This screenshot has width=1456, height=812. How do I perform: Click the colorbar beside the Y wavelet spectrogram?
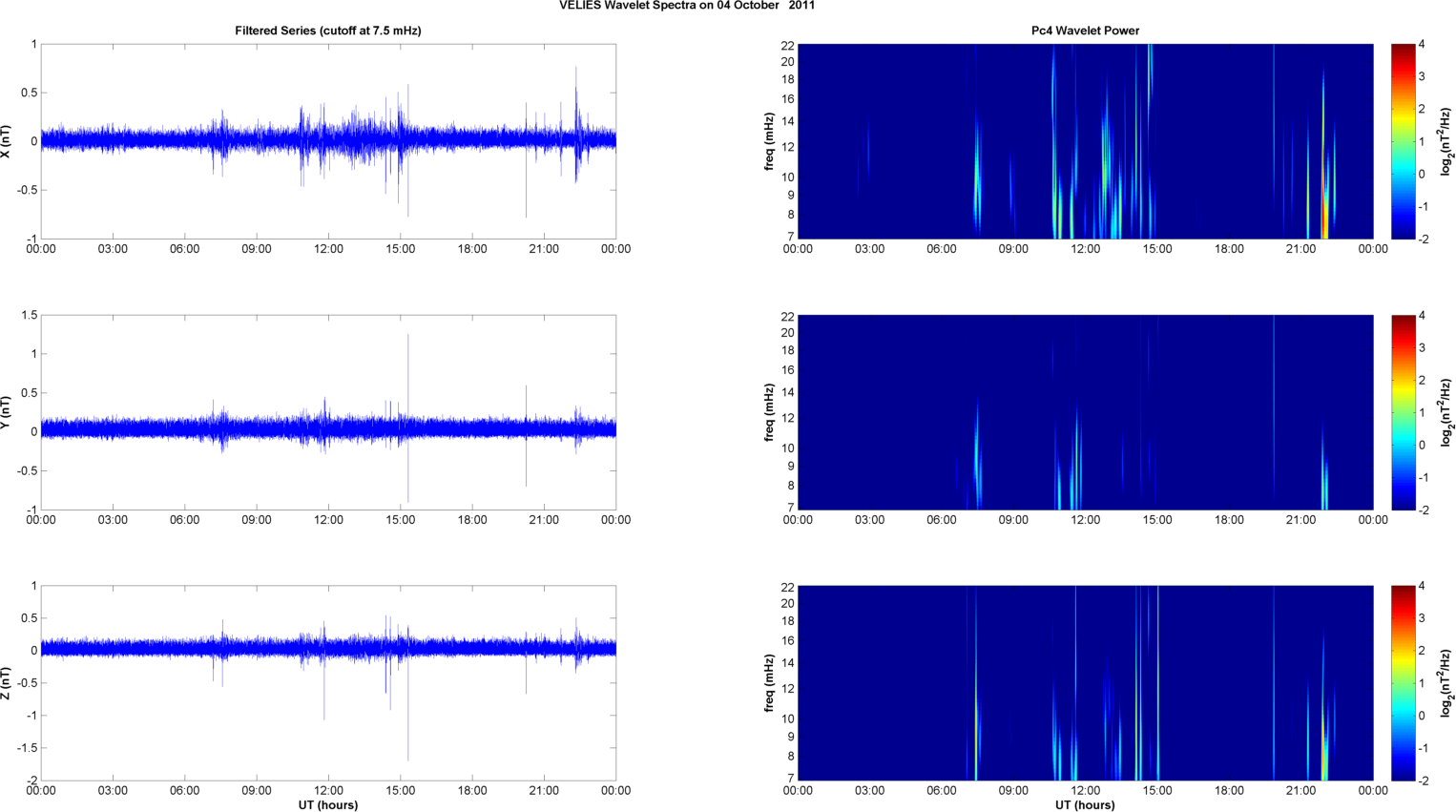coord(1404,412)
